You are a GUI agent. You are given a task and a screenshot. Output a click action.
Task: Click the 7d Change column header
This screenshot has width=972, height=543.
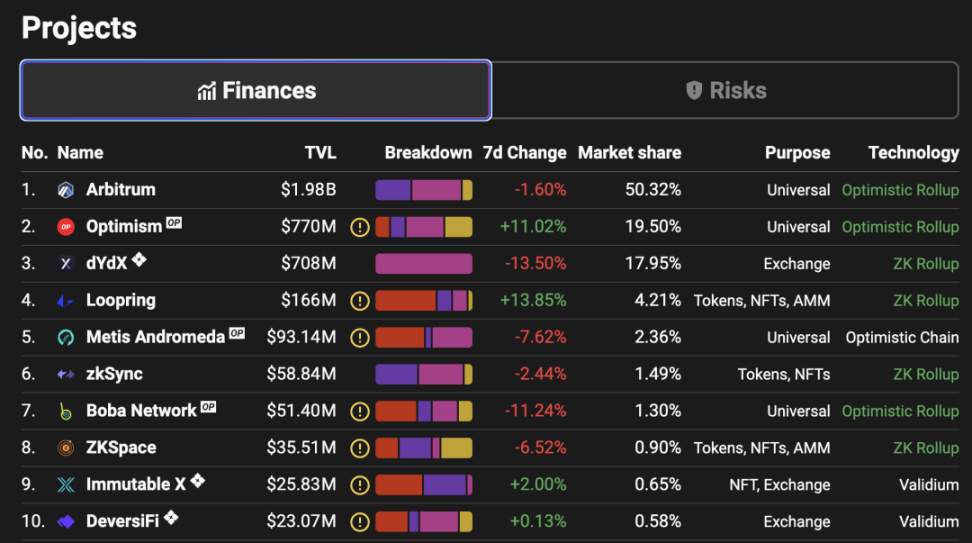point(524,153)
